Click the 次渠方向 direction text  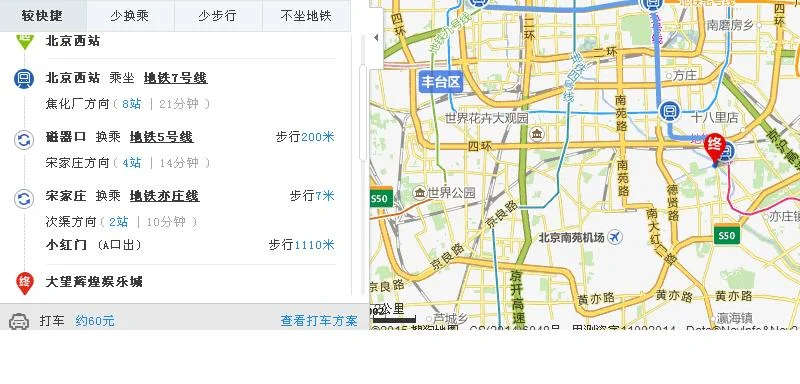coord(71,222)
